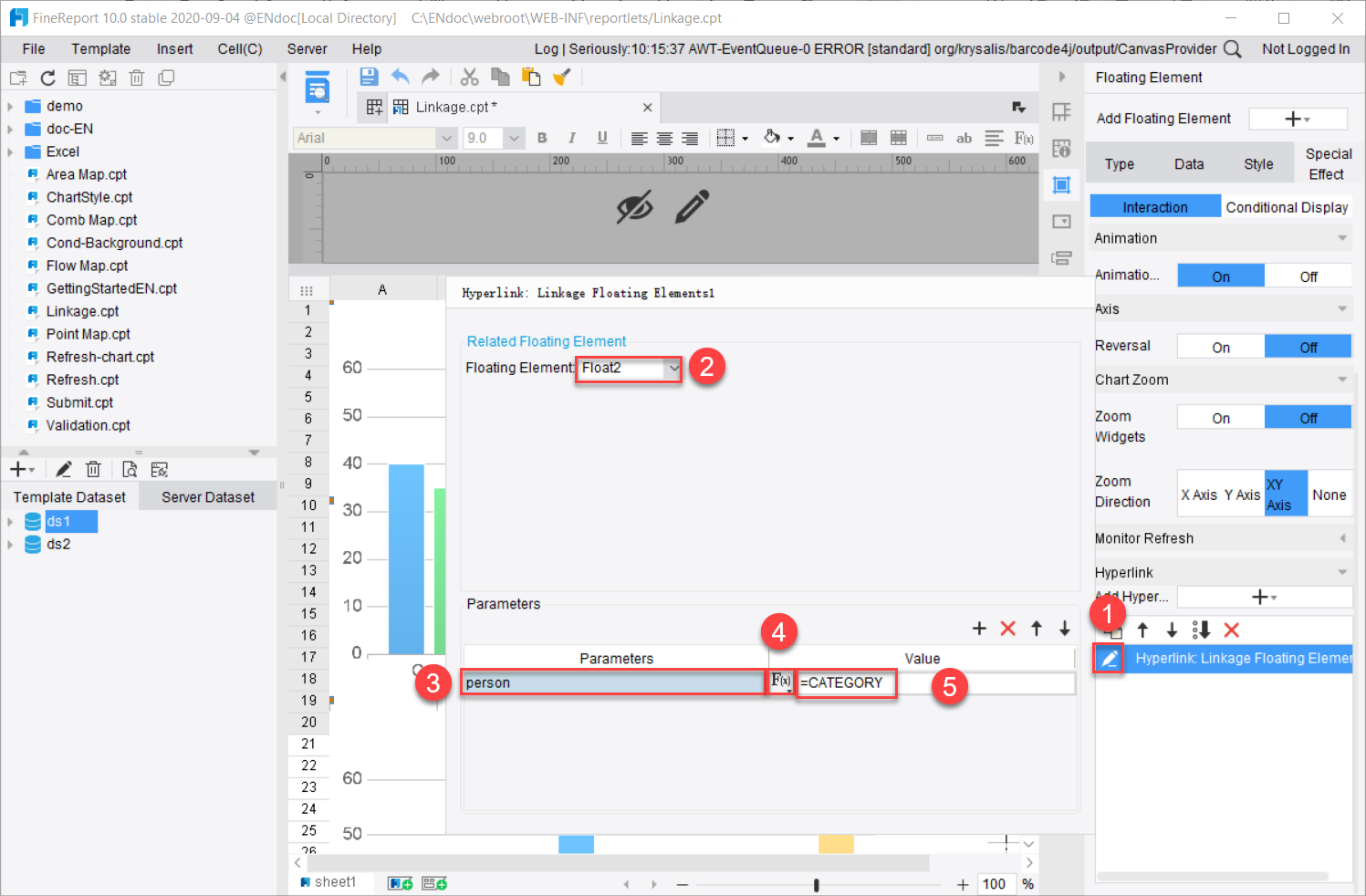This screenshot has width=1366, height=896.
Task: Switch Reversal to On
Action: pyautogui.click(x=1221, y=347)
